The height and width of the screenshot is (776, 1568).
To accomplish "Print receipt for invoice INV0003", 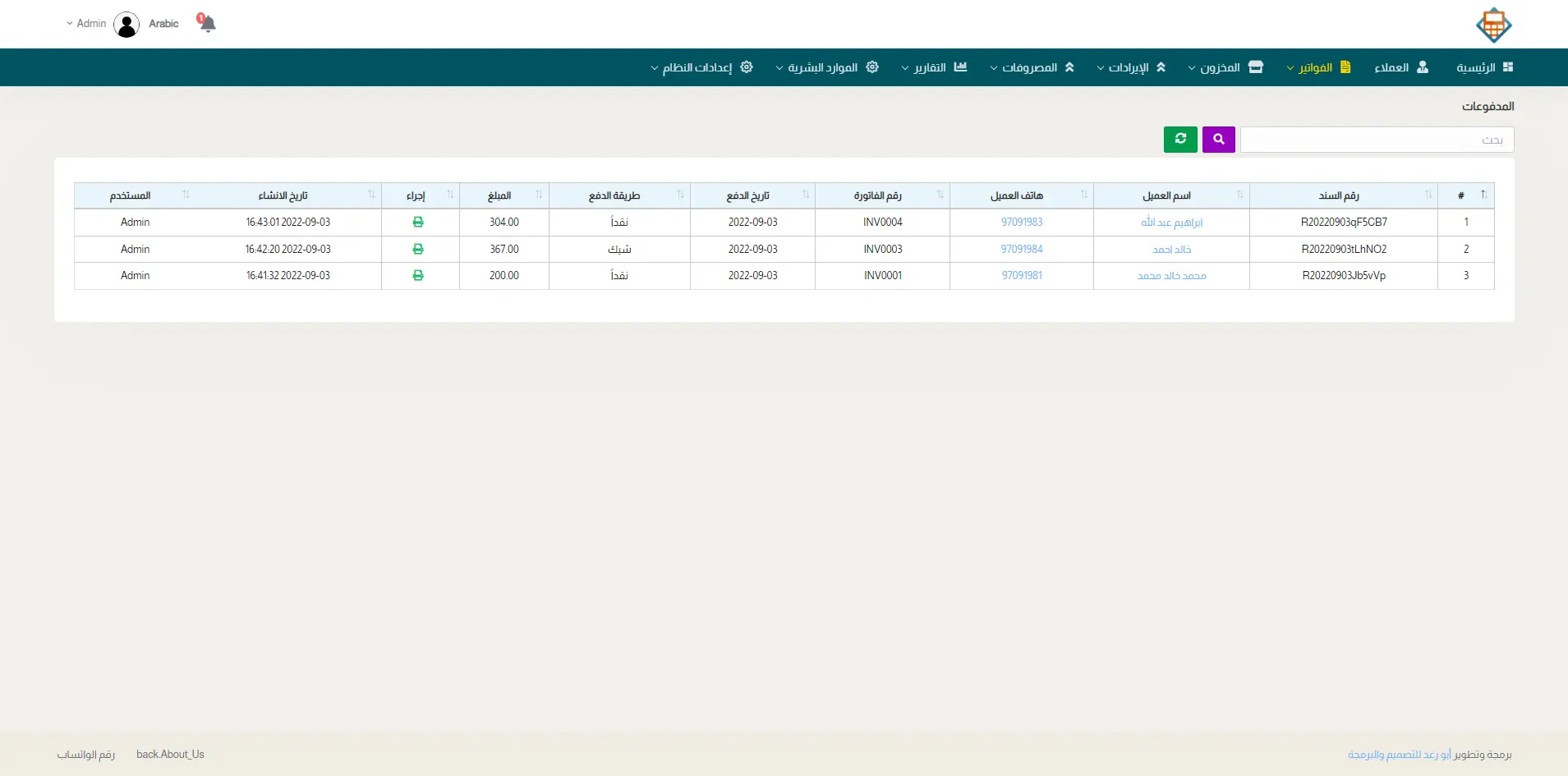I will [418, 249].
